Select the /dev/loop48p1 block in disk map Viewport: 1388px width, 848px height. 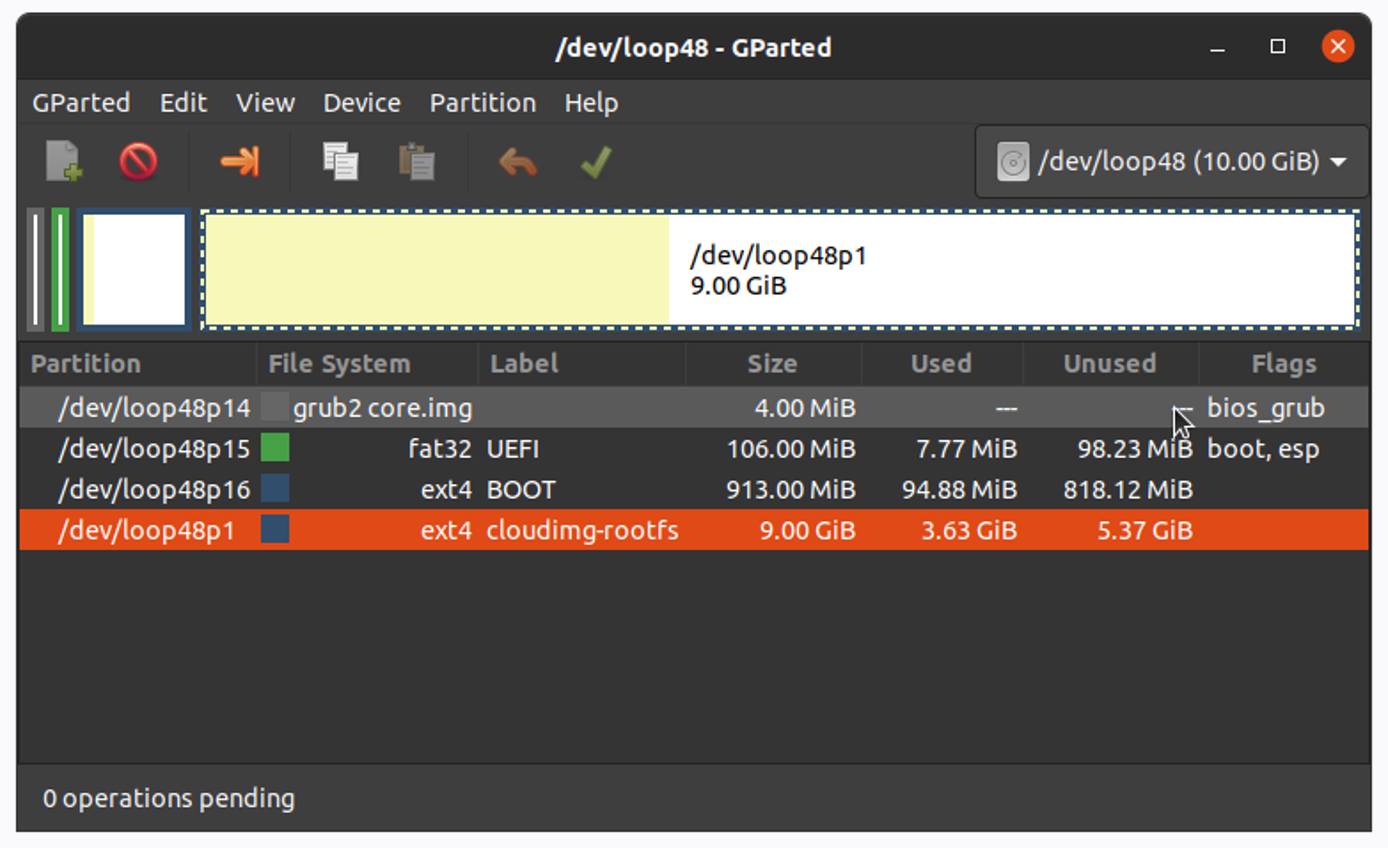tap(780, 269)
